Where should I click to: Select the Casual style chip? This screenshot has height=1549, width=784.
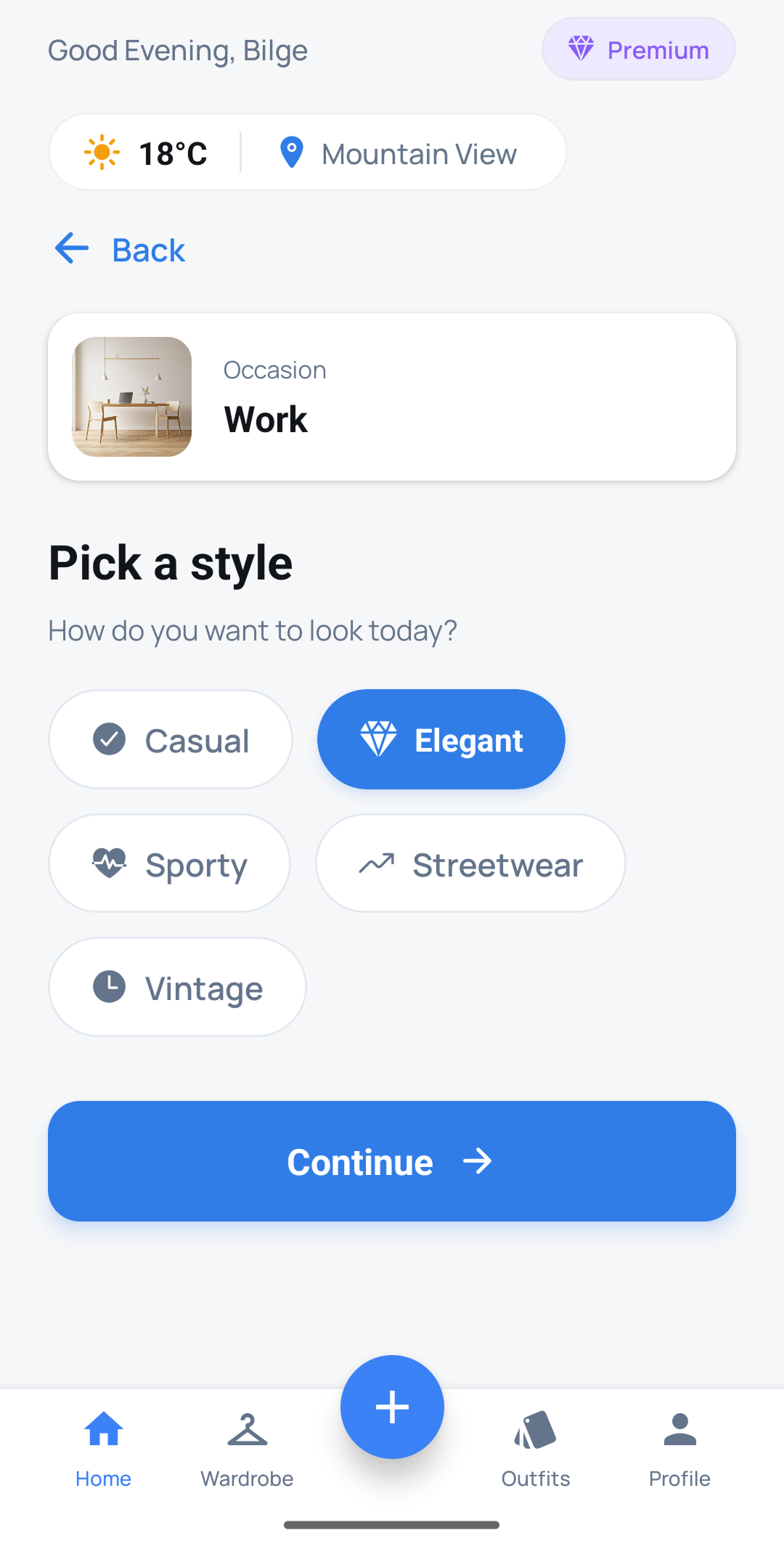tap(171, 739)
